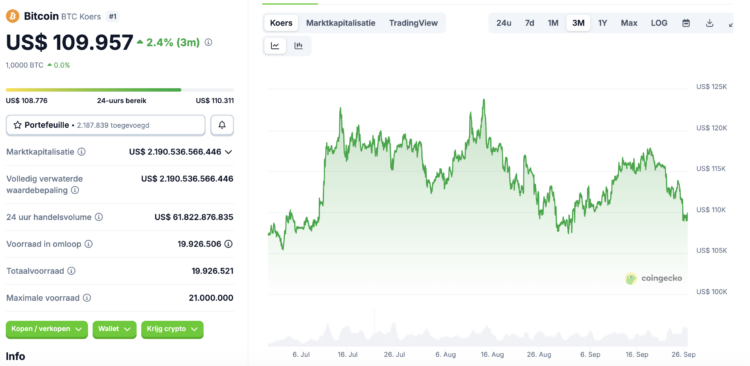Click the price alert bell icon
Viewport: 750px width, 366px height.
[222, 125]
